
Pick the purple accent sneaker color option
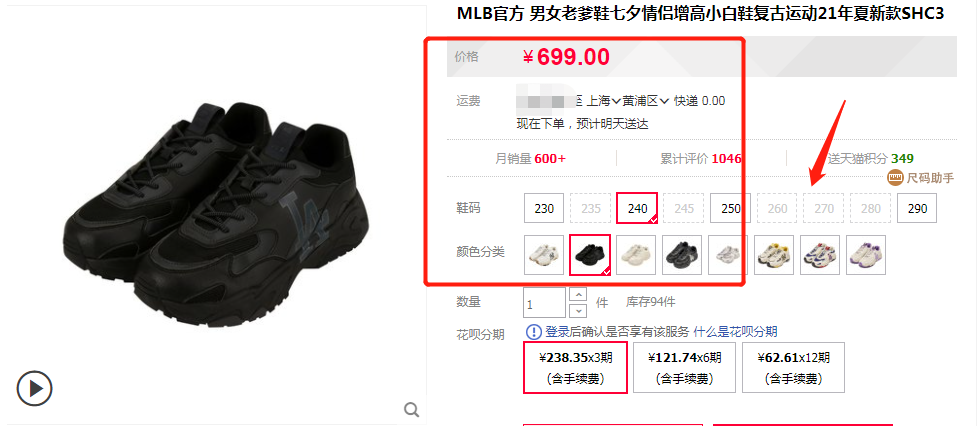point(866,254)
